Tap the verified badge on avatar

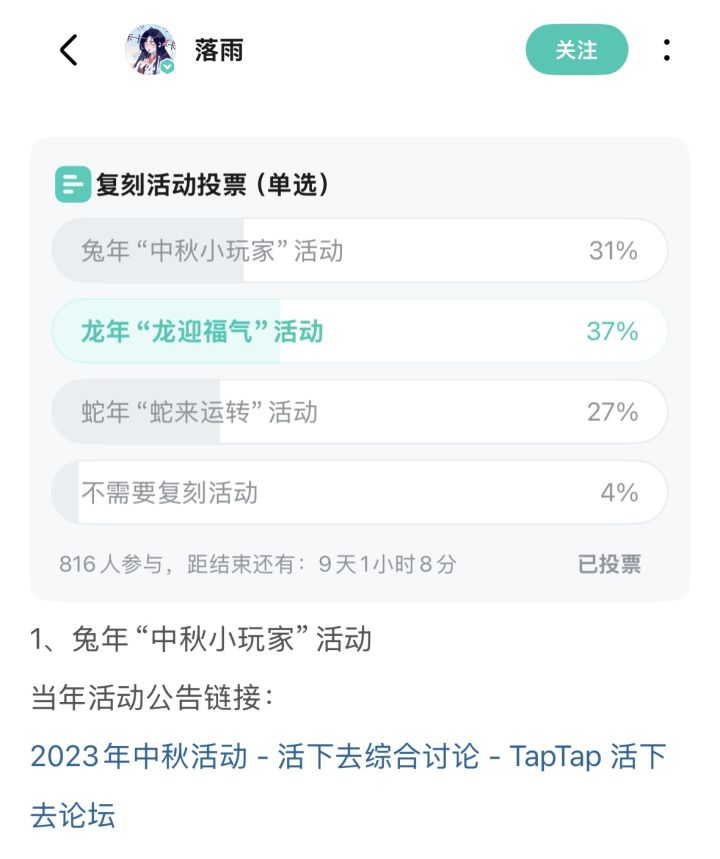(168, 67)
